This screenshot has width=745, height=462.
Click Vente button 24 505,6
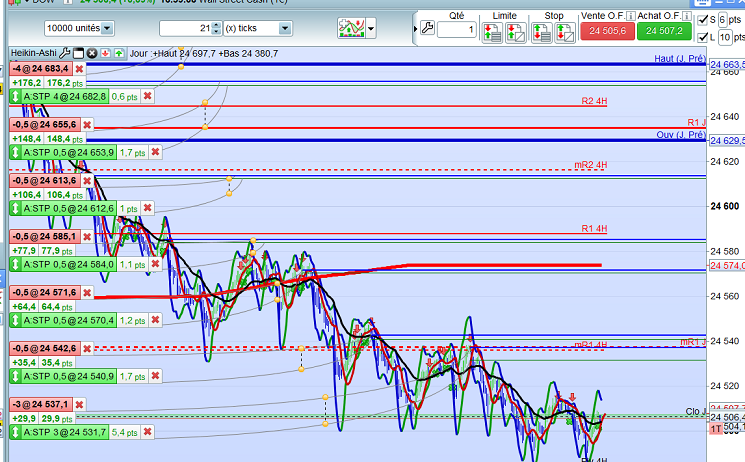click(x=607, y=31)
